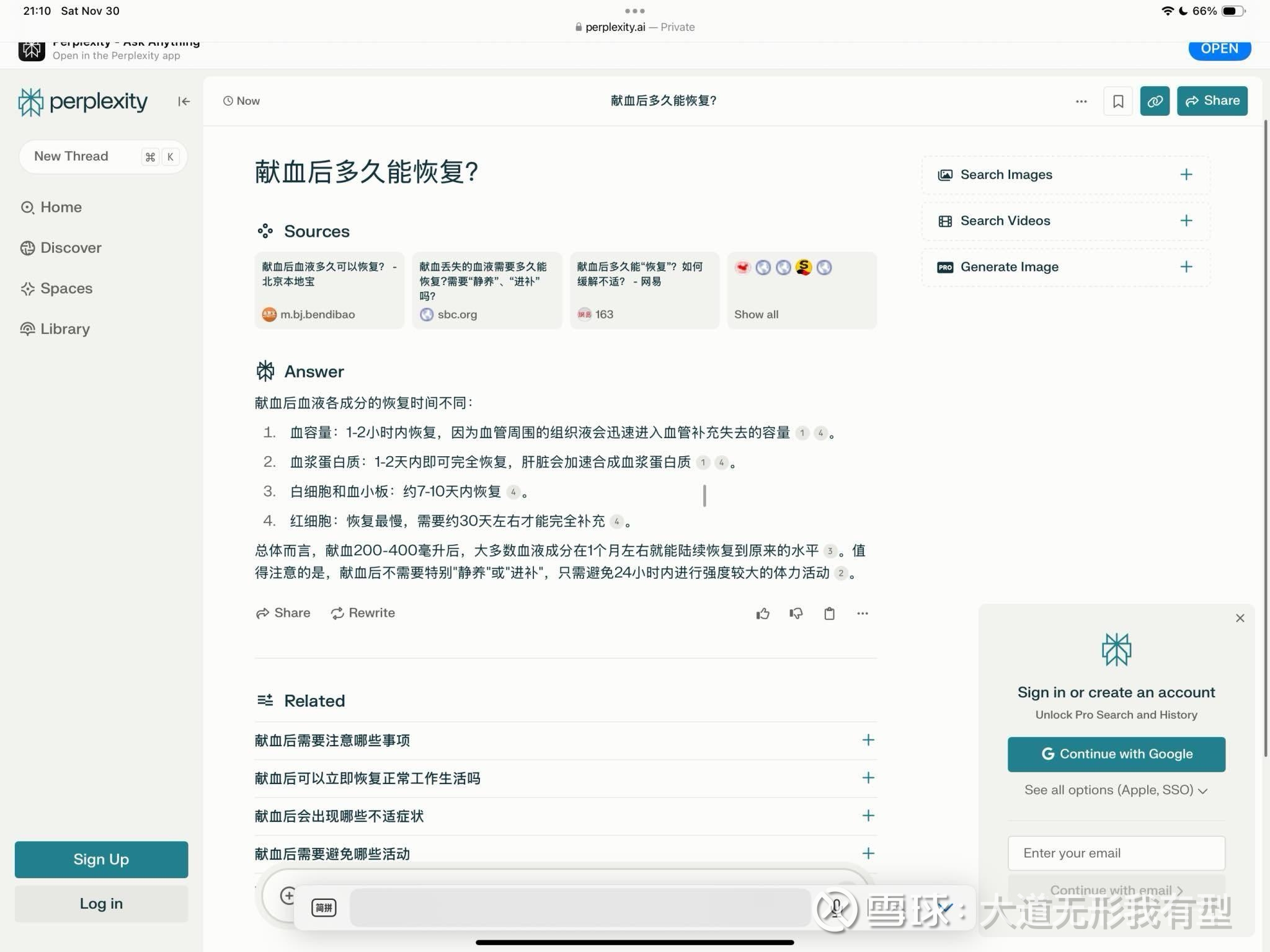
Task: Continue with Google sign-in
Action: tap(1116, 754)
